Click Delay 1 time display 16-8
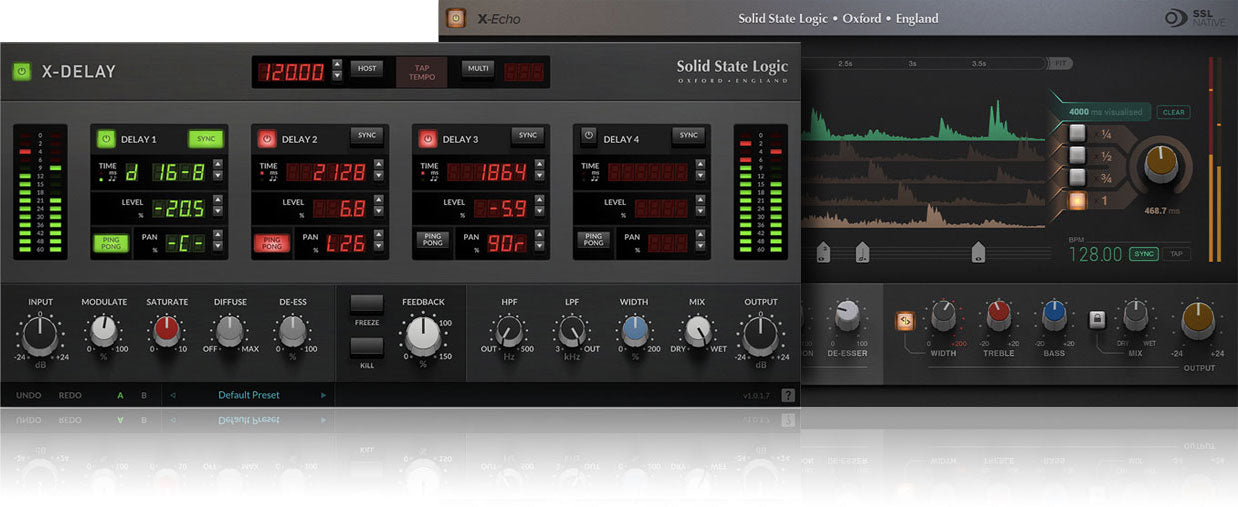Image resolution: width=1238 pixels, height=507 pixels. [x=180, y=172]
